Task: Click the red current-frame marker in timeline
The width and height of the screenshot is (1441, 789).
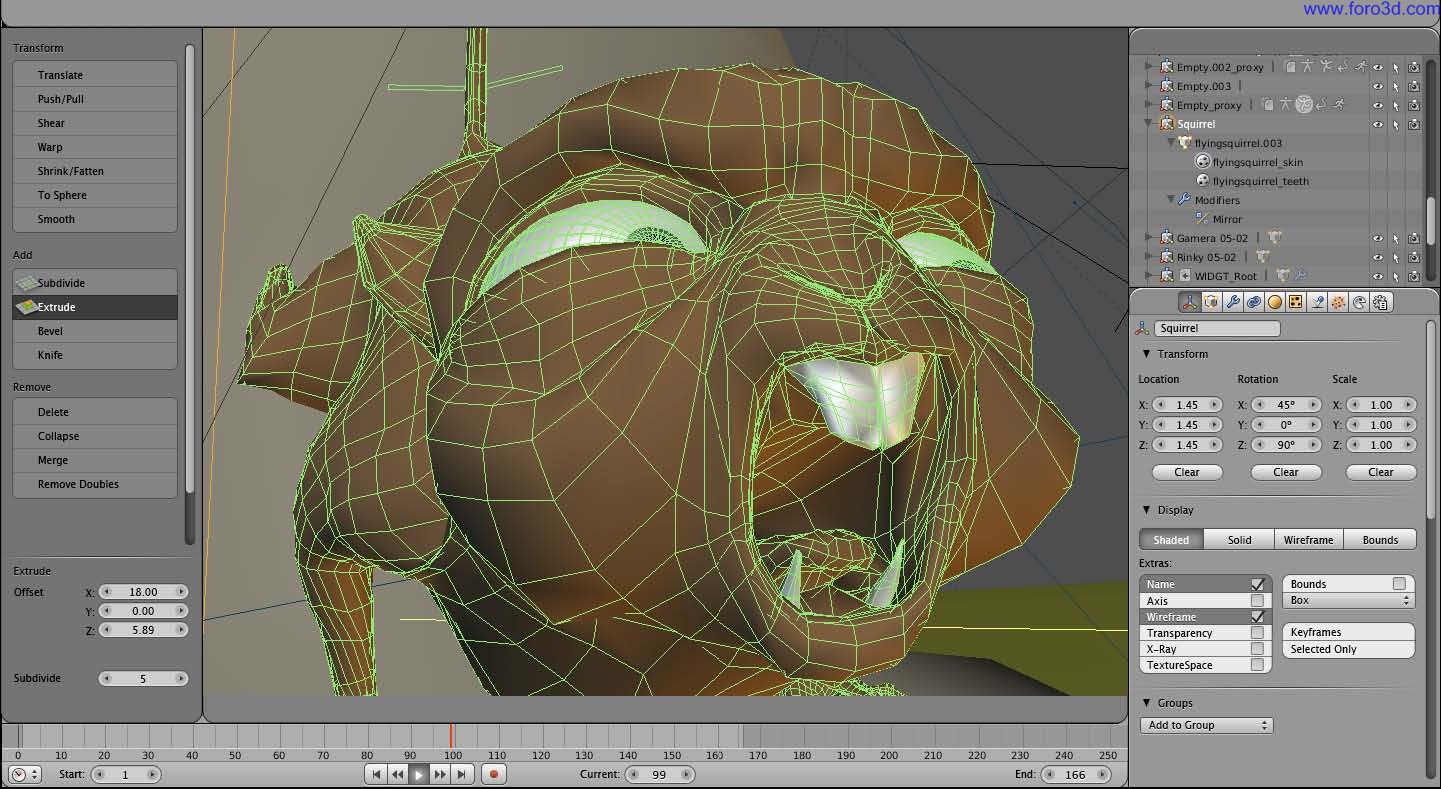Action: click(451, 736)
